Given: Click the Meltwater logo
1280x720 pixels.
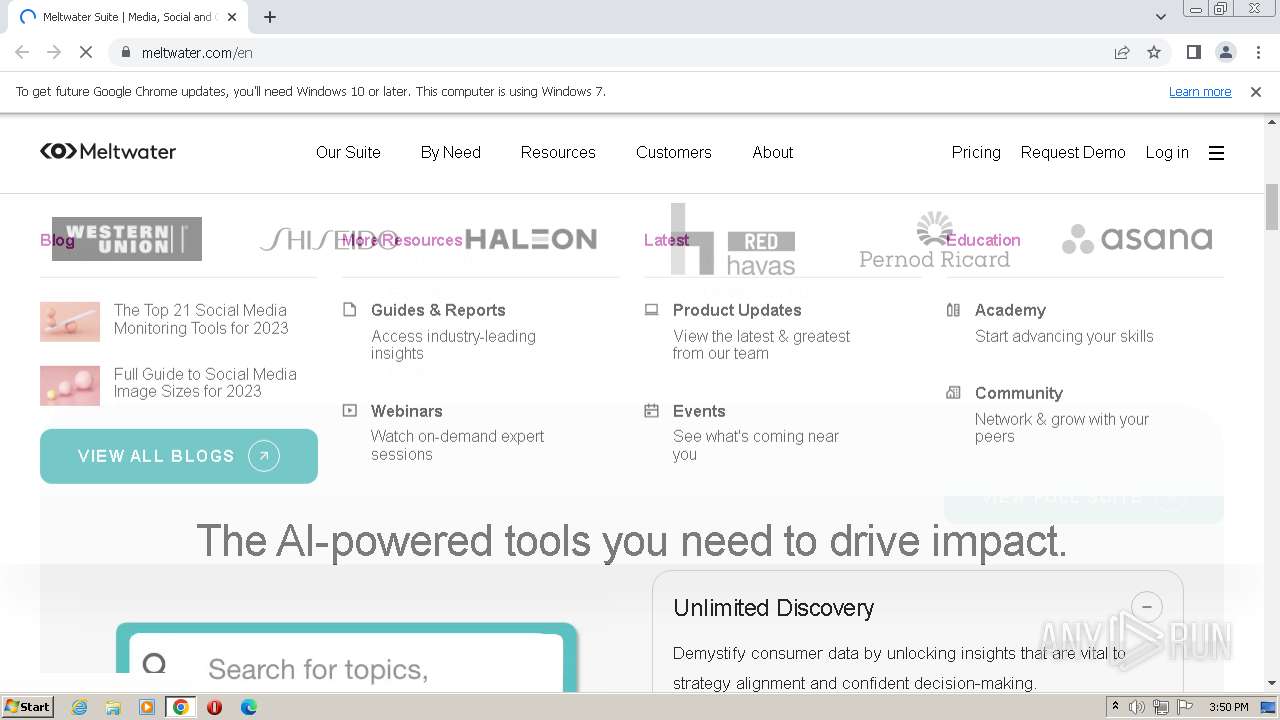Looking at the screenshot, I should pos(108,152).
